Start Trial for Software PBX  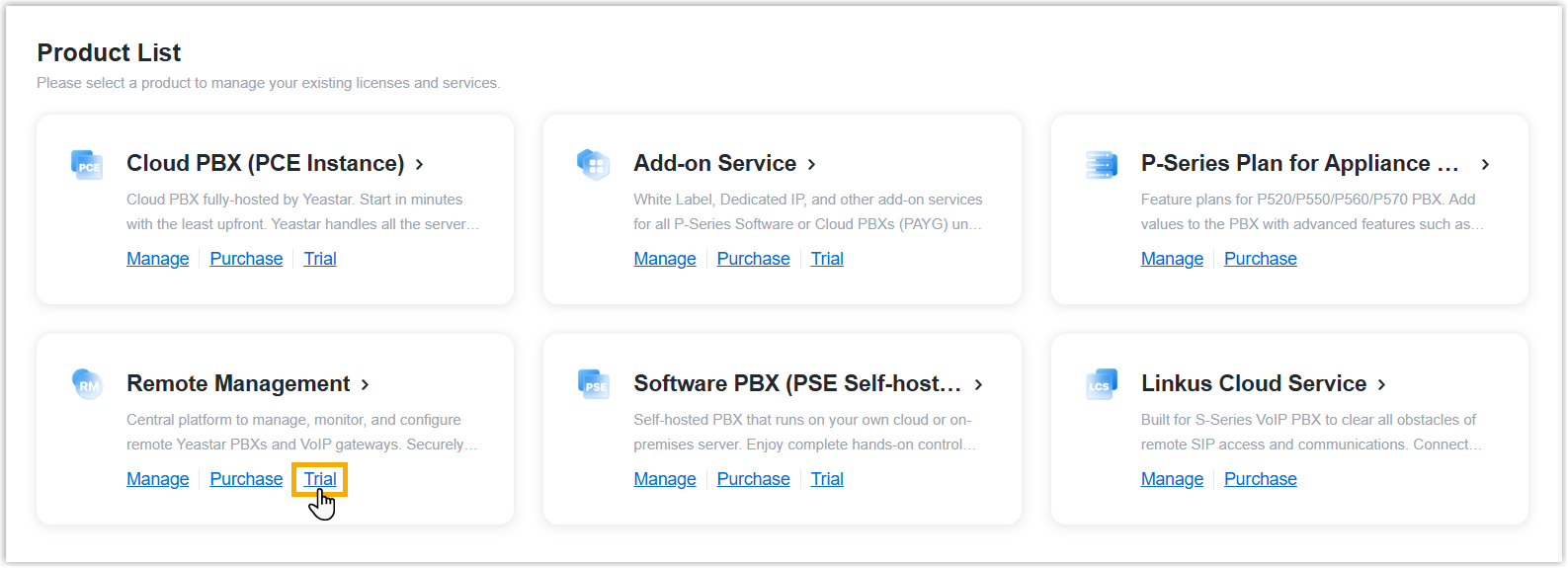(x=827, y=479)
